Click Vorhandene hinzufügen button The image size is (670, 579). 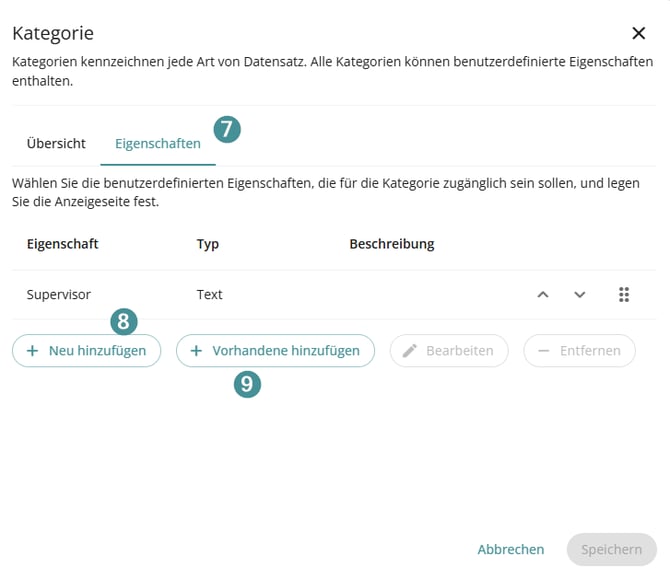(x=275, y=350)
